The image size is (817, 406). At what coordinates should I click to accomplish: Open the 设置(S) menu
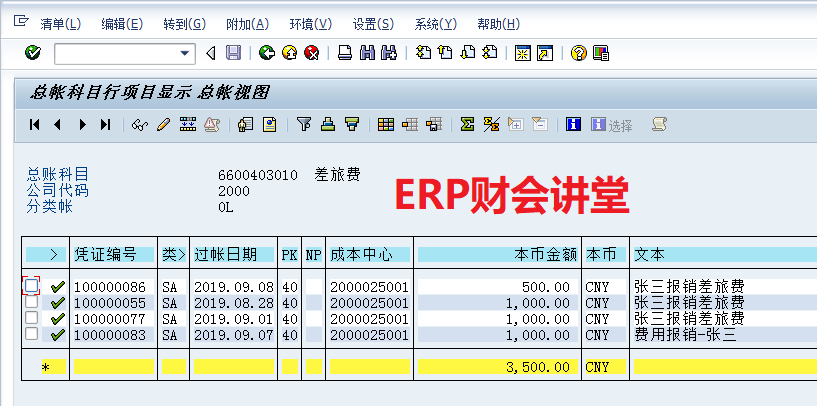373,24
